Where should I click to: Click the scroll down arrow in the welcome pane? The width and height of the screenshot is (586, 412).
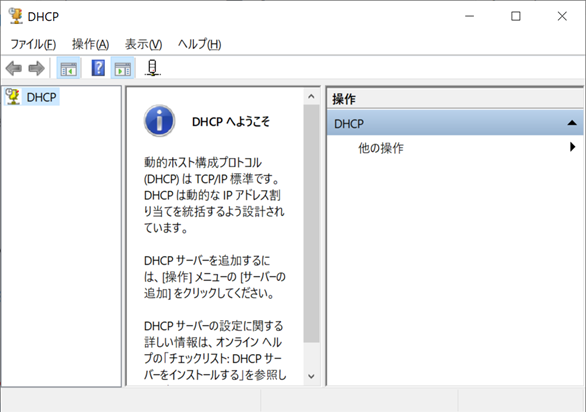(311, 376)
